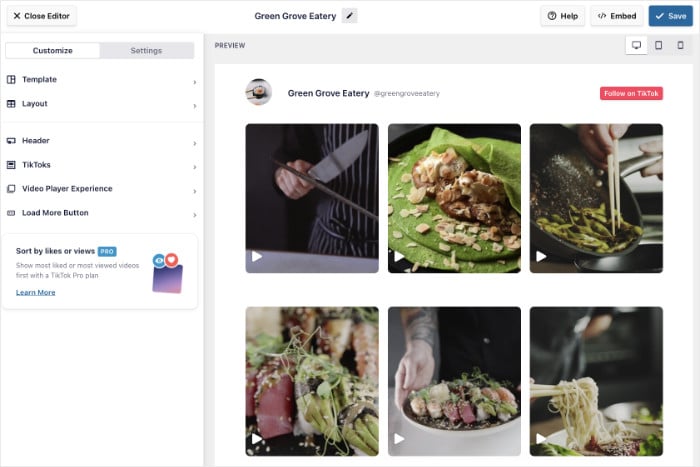
Task: Open the knife sharpening video thumbnail
Action: pos(312,198)
